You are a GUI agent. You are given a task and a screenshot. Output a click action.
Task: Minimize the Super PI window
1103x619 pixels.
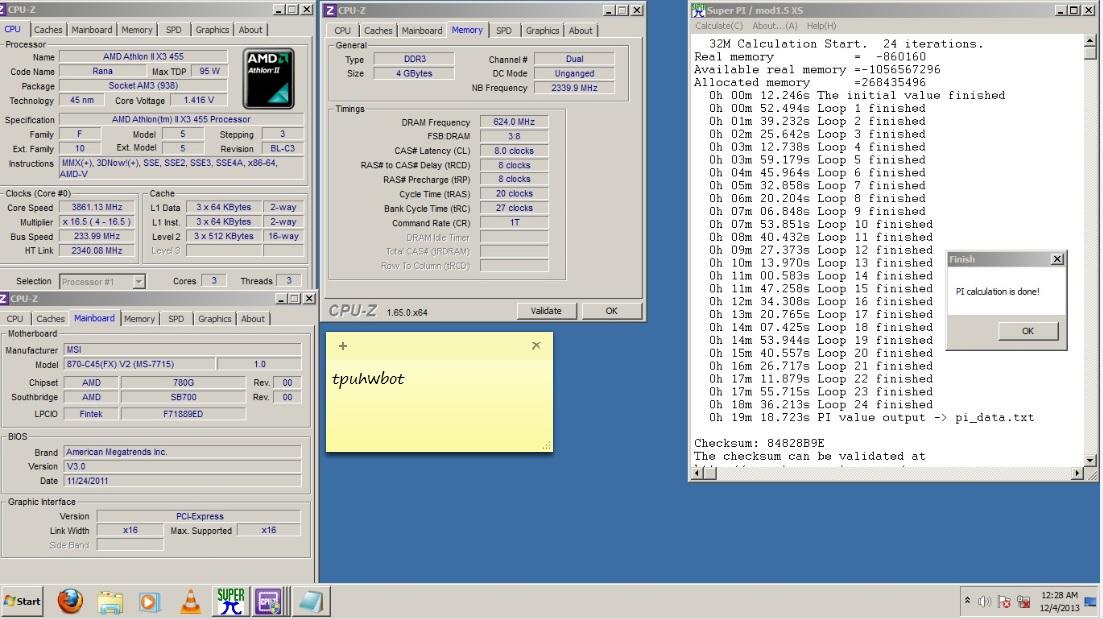click(x=1061, y=10)
